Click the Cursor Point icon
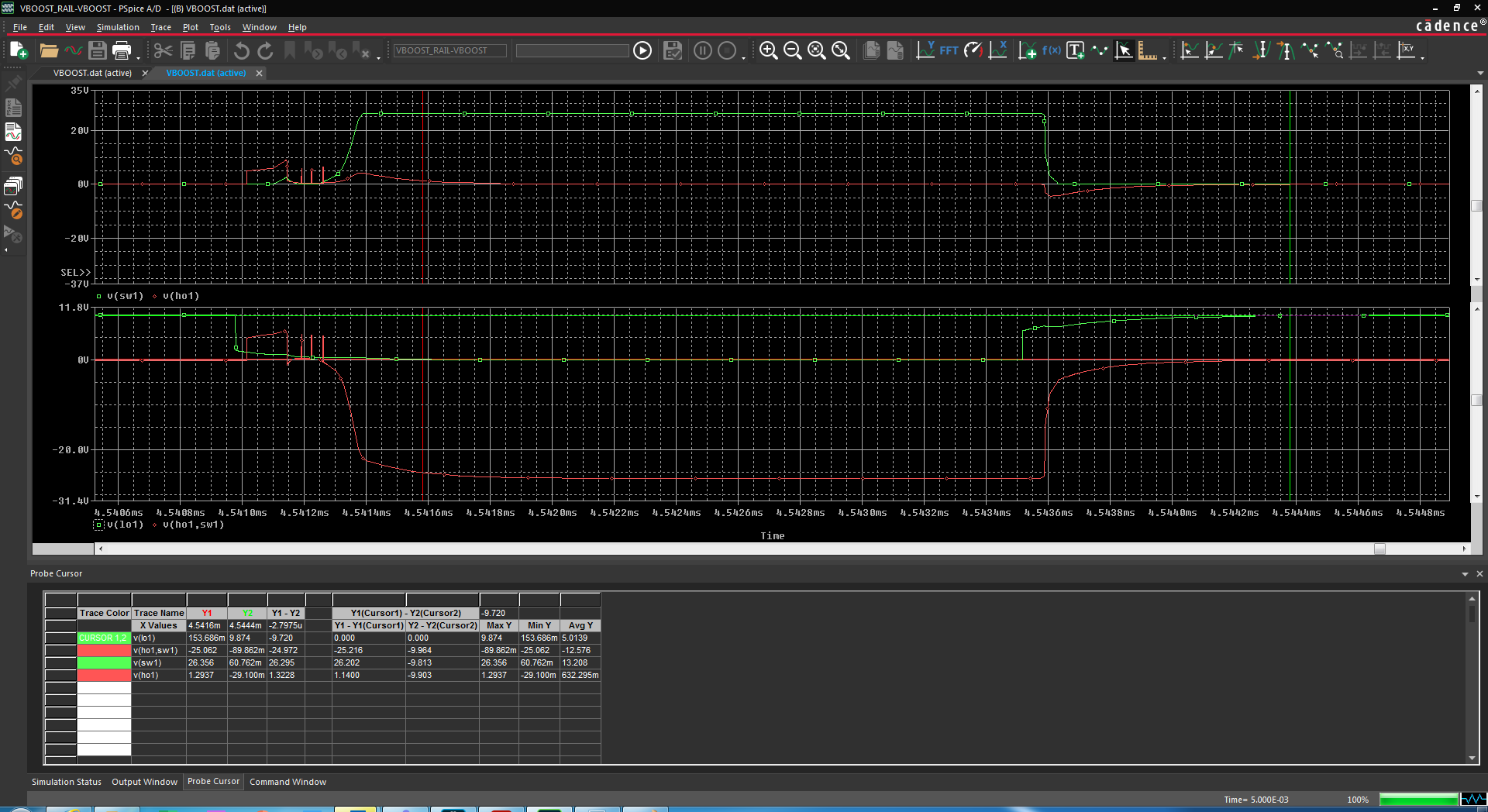1488x812 pixels. 1310,50
